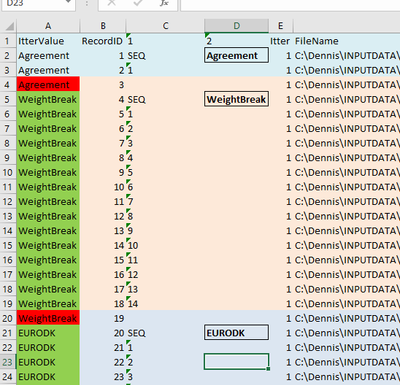Click the formula bar input area
The image size is (400, 385).
coord(290,4)
